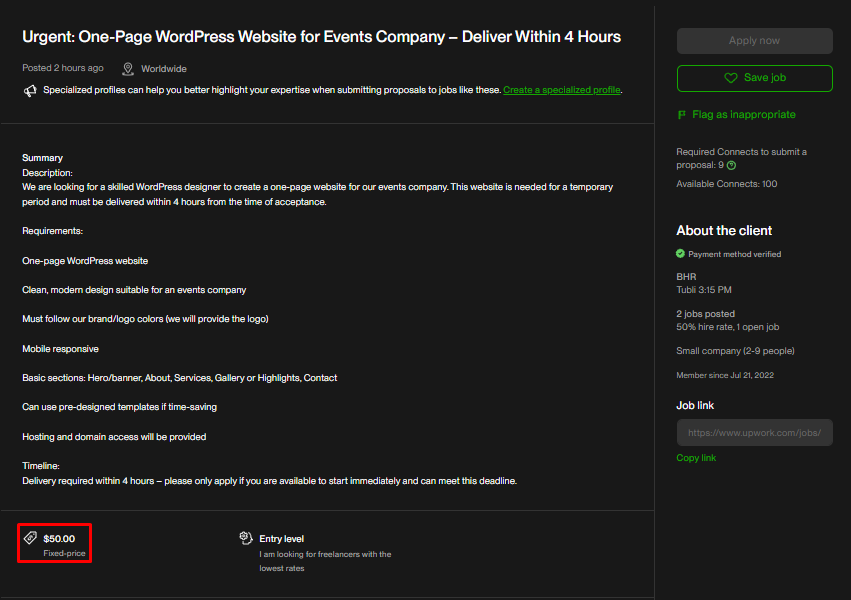This screenshot has height=600, width=851.
Task: Click the Hosting and domain access line
Action: click(x=114, y=437)
